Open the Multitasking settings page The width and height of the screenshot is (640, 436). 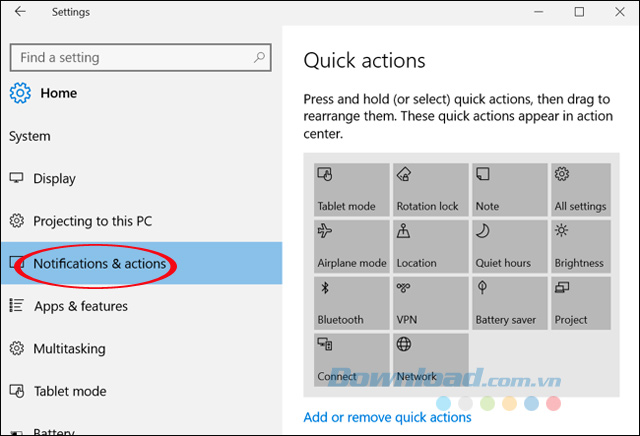pyautogui.click(x=70, y=348)
